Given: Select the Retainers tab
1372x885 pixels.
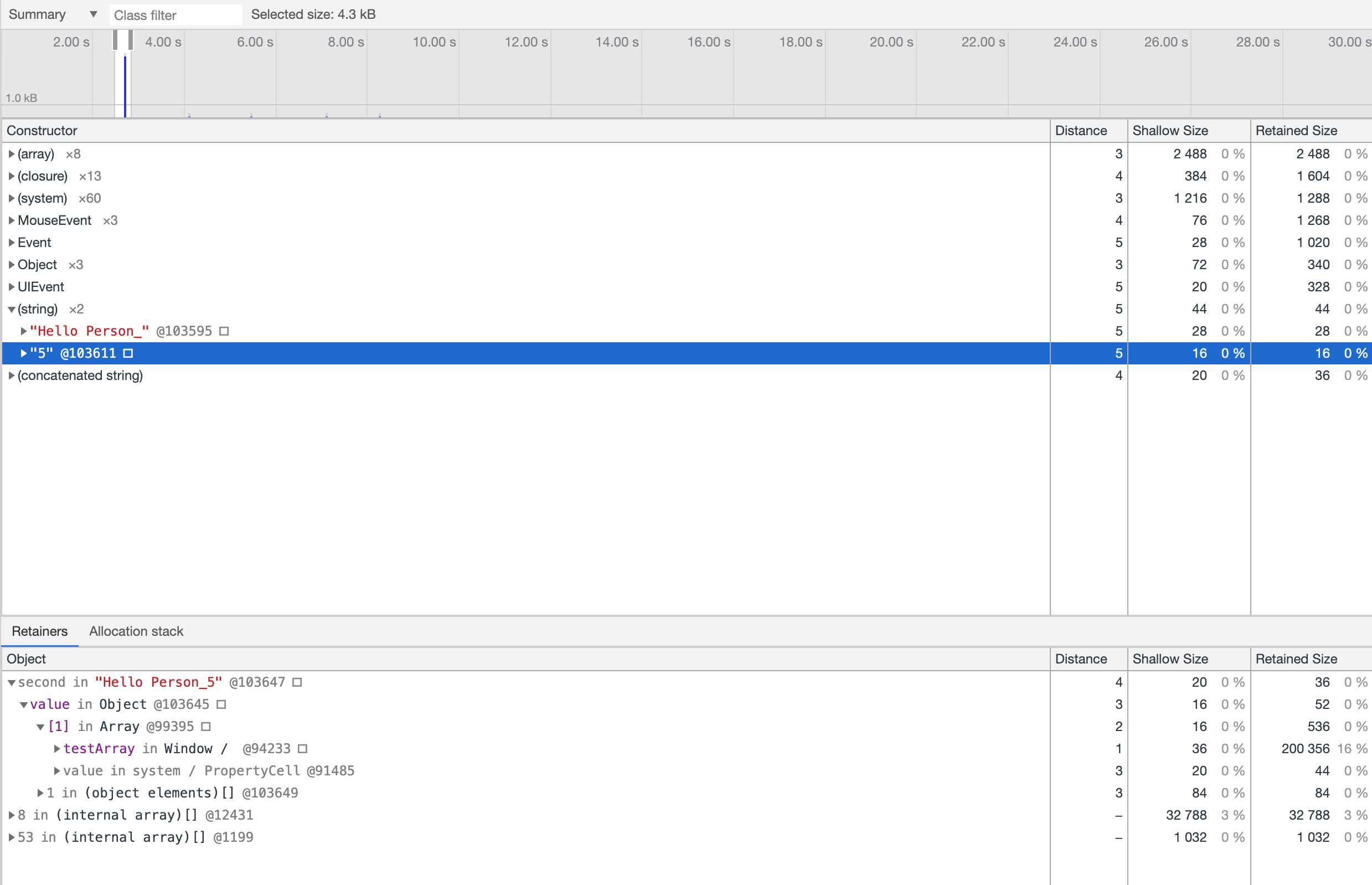Looking at the screenshot, I should (40, 631).
